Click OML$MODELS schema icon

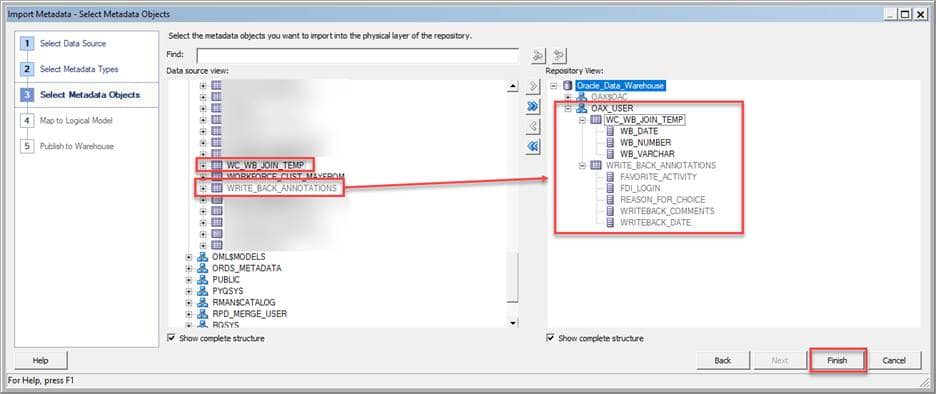click(202, 257)
